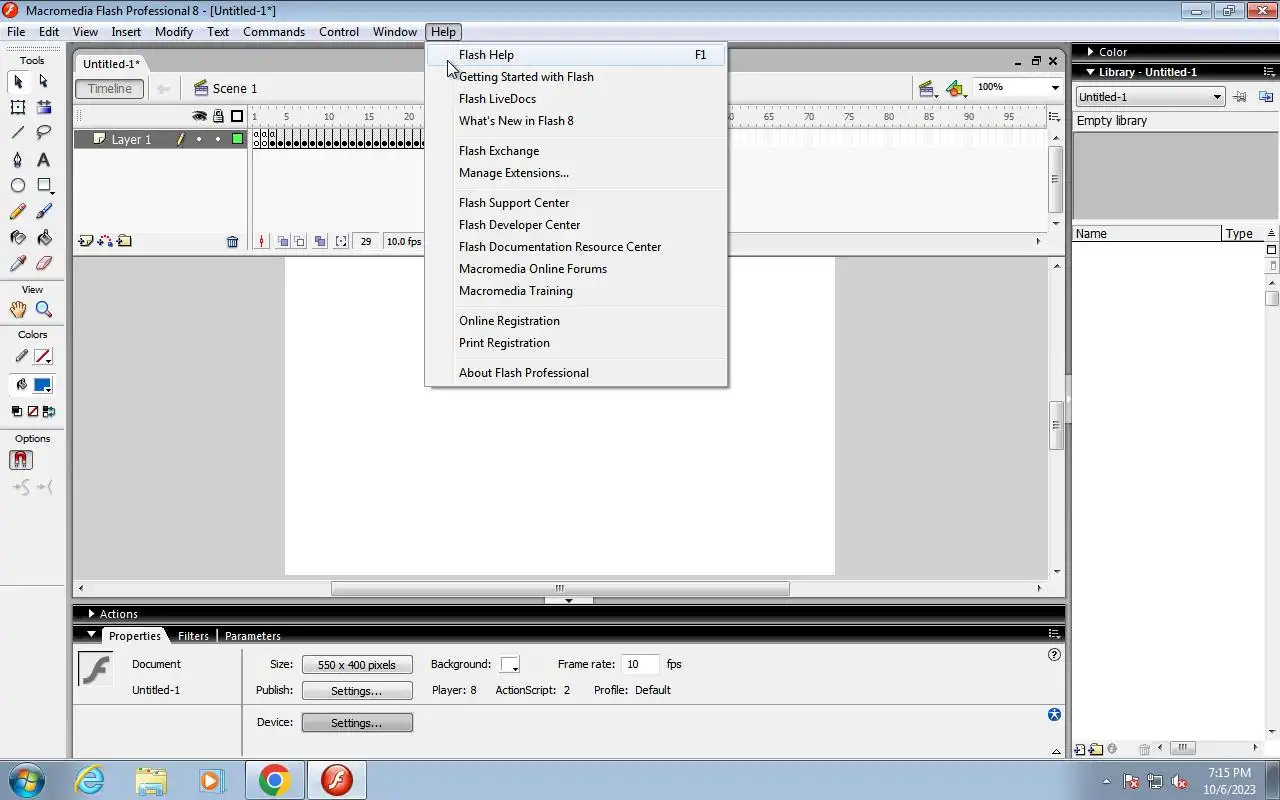The image size is (1280, 800).
Task: Choose Flash Help from Help menu
Action: pos(576,55)
